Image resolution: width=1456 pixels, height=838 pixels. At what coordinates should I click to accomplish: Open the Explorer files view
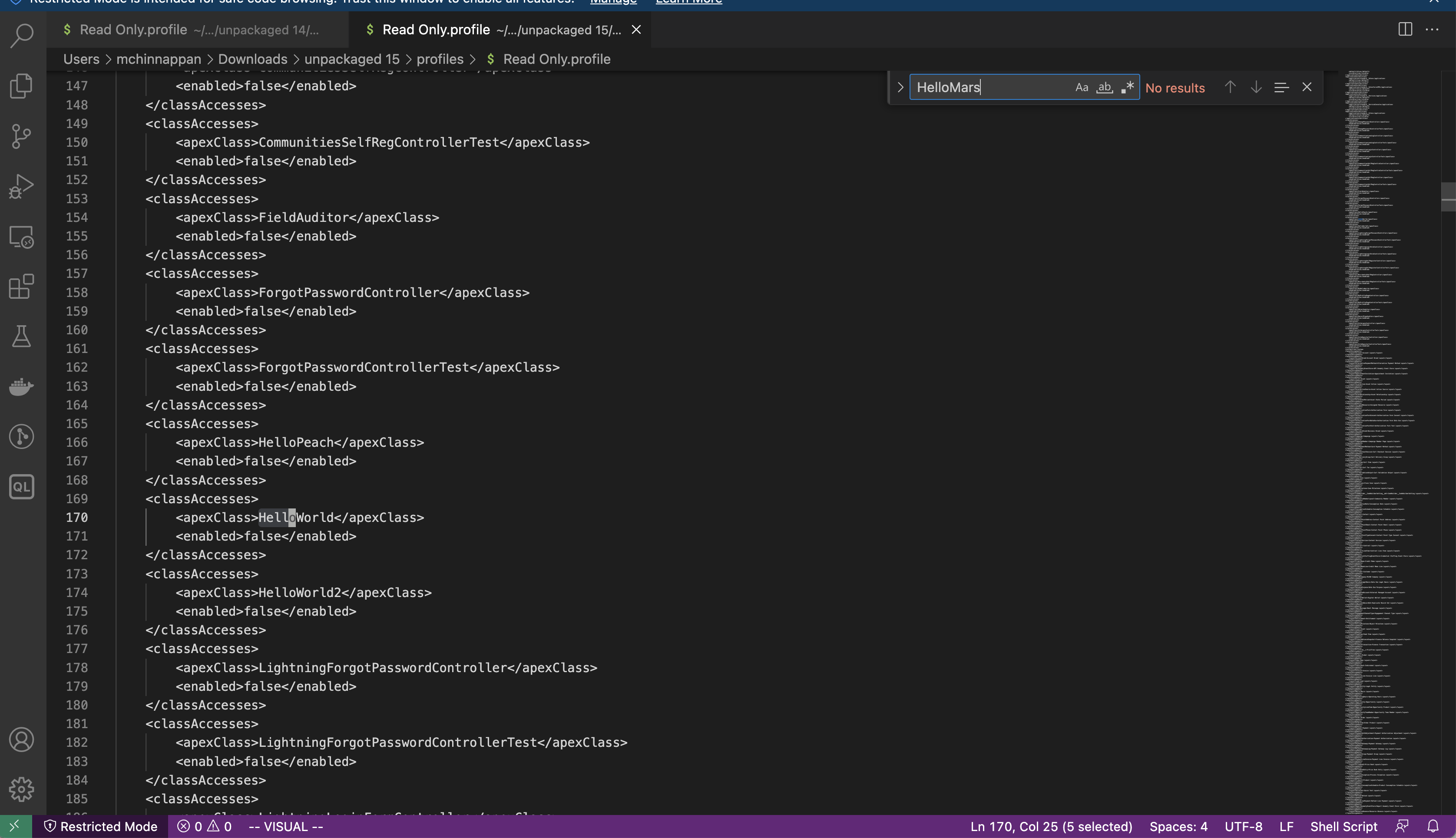click(x=22, y=86)
